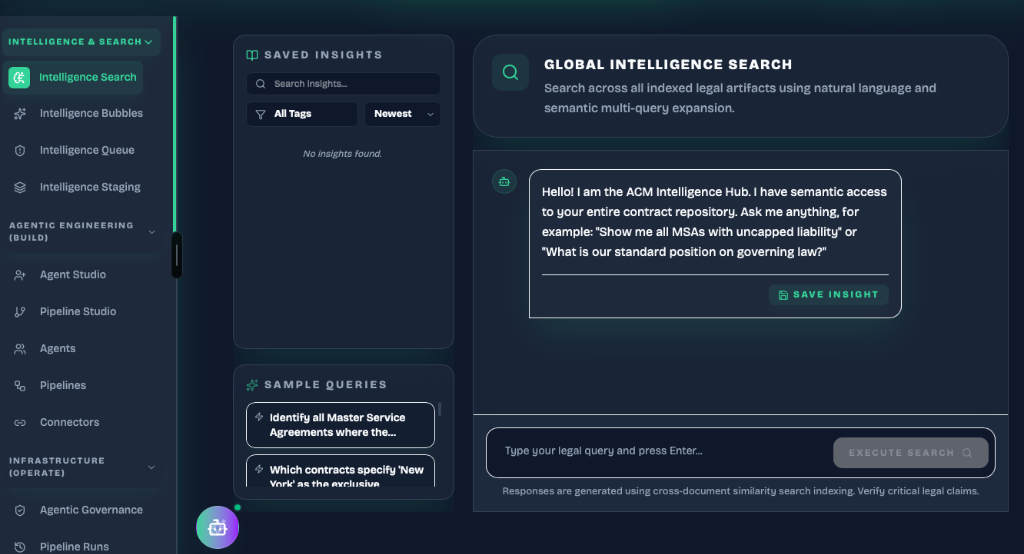Click the magnifier icon in Execute Search button
Image resolution: width=1024 pixels, height=554 pixels.
pyautogui.click(x=967, y=453)
